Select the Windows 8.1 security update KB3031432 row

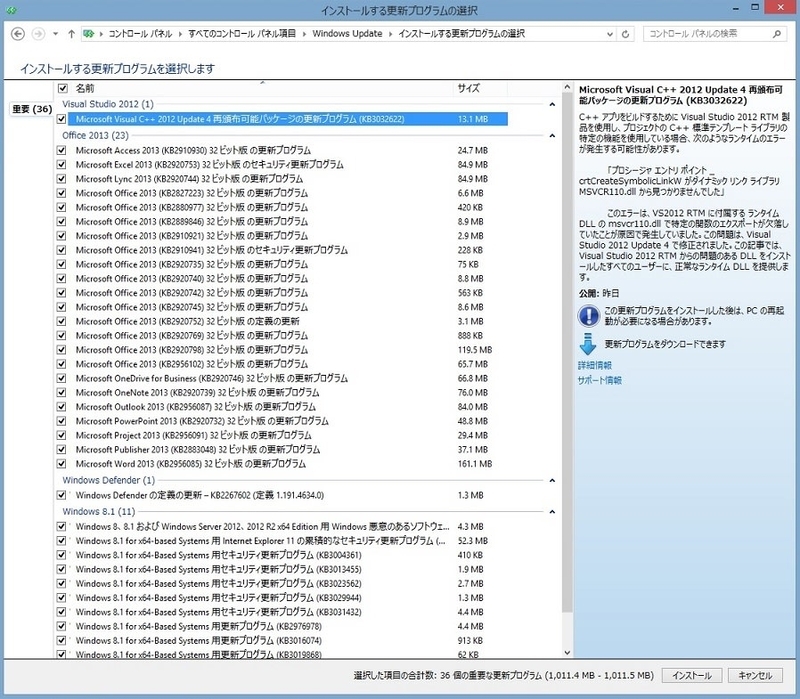click(287, 612)
